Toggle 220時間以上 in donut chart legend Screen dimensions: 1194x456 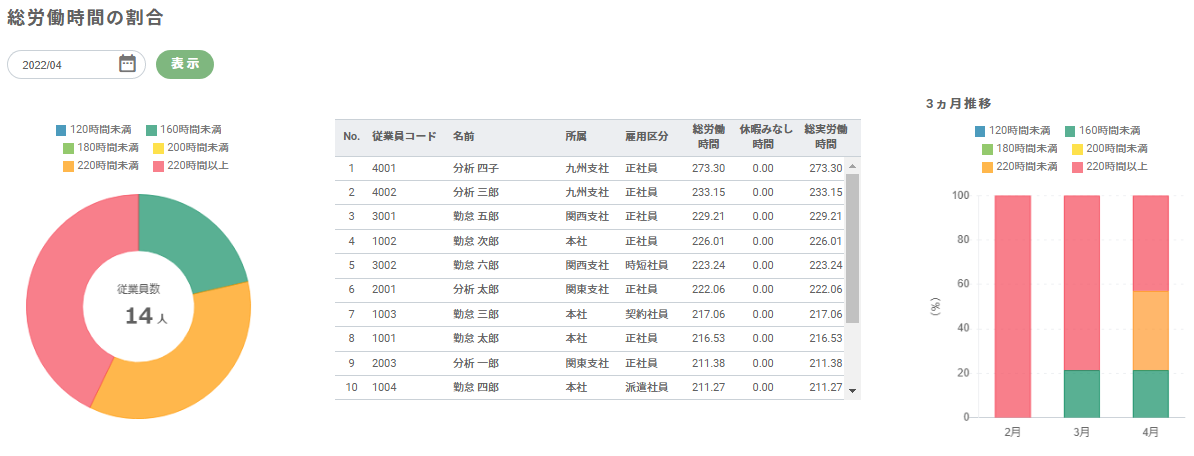point(190,165)
